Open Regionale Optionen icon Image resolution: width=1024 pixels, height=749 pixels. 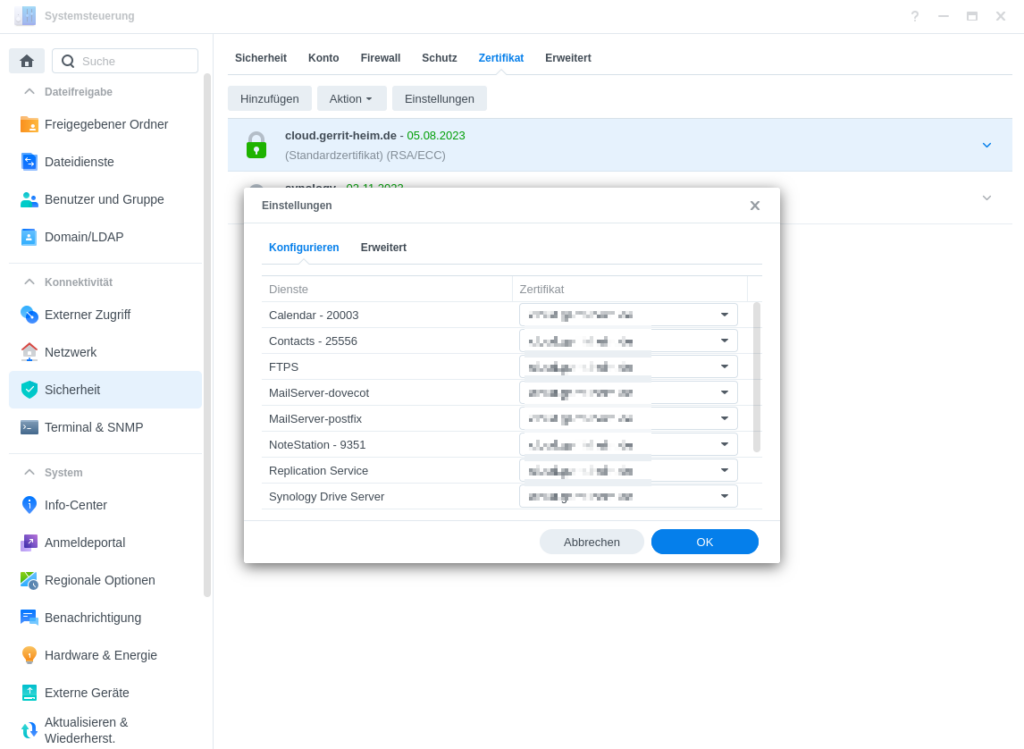tap(29, 580)
